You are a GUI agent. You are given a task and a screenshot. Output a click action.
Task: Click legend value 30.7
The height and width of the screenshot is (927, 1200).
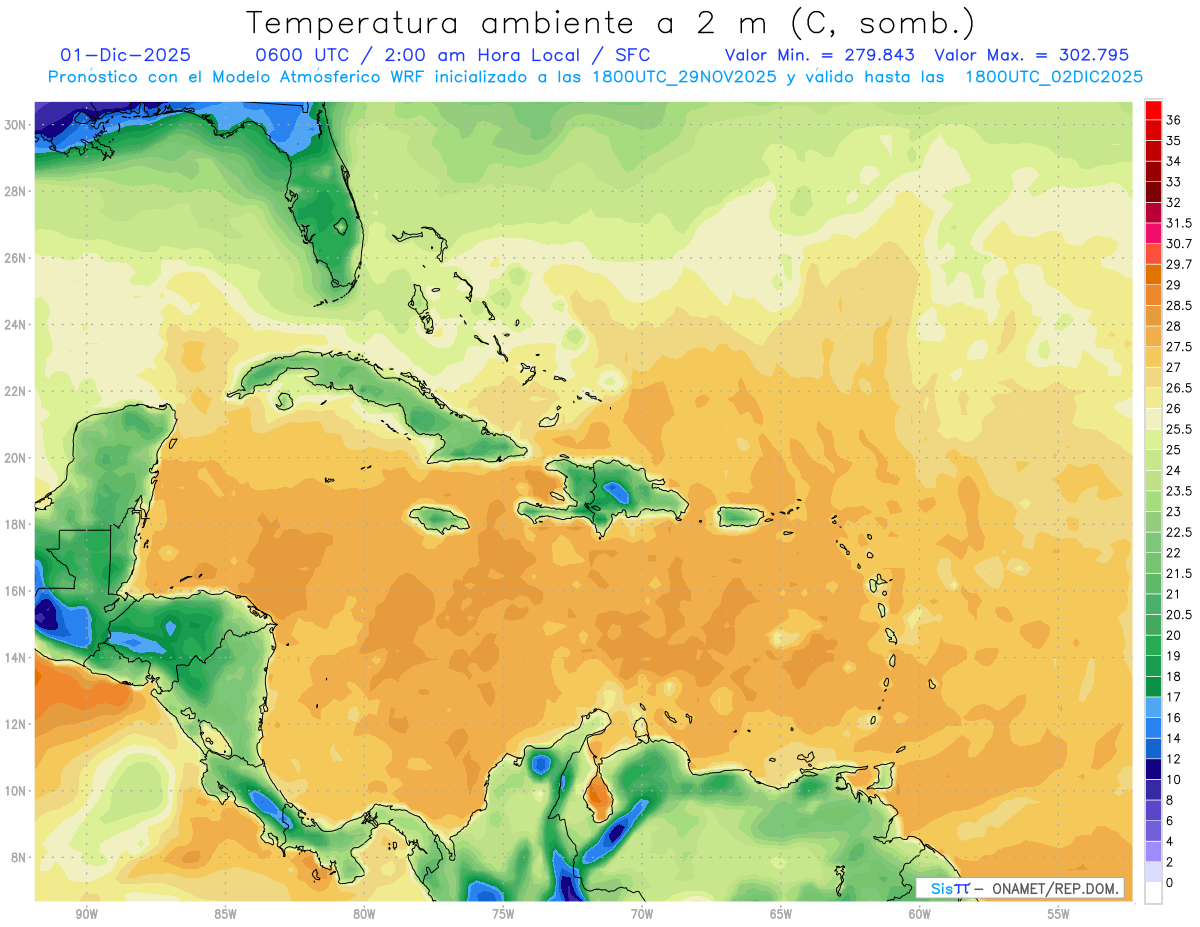[x=1179, y=244]
